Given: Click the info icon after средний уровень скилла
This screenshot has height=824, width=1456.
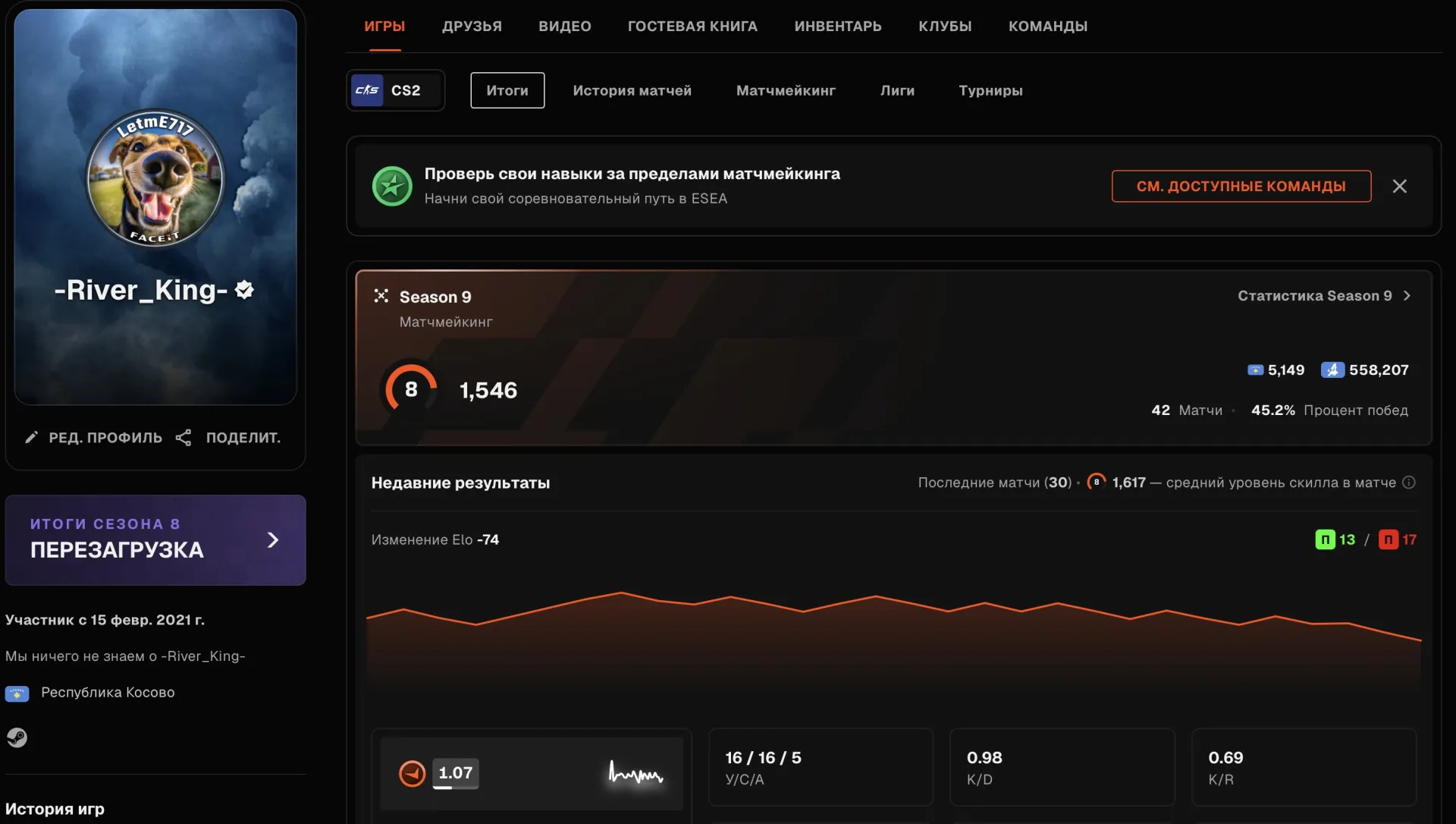Looking at the screenshot, I should click(x=1408, y=483).
